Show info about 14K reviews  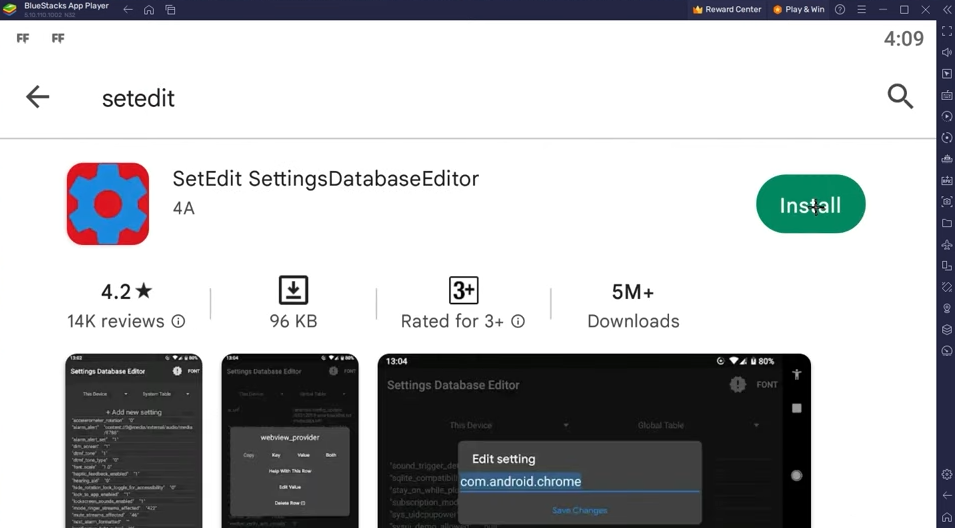click(x=178, y=321)
